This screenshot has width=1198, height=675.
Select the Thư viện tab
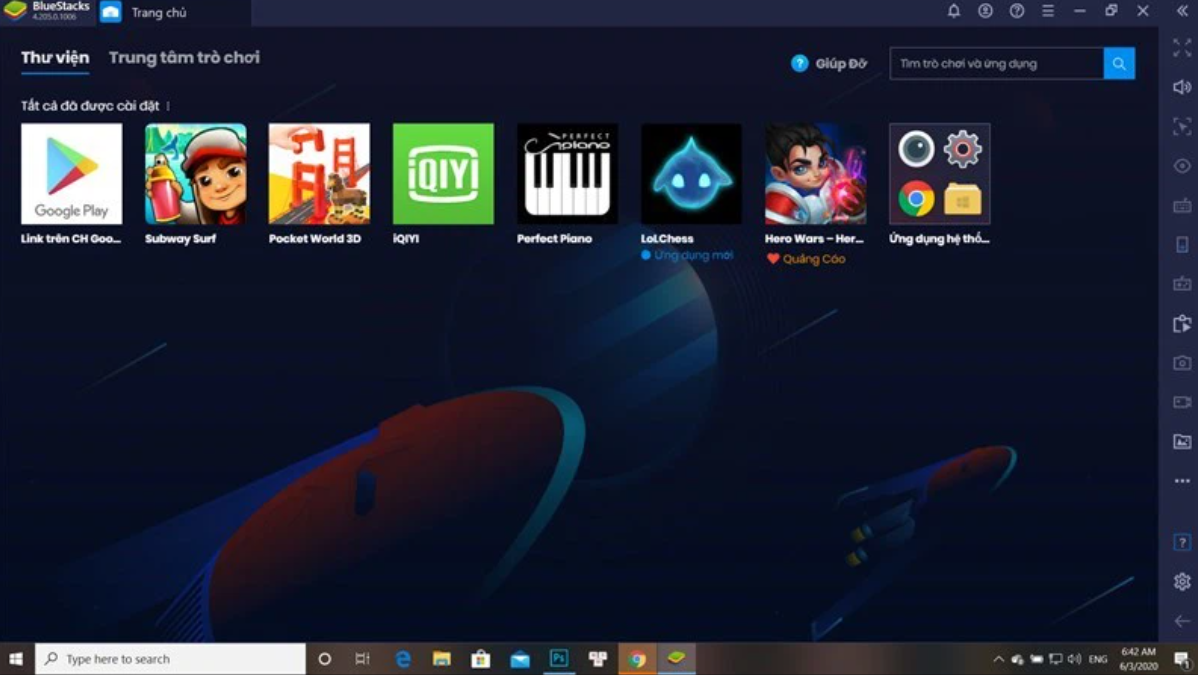click(x=55, y=58)
